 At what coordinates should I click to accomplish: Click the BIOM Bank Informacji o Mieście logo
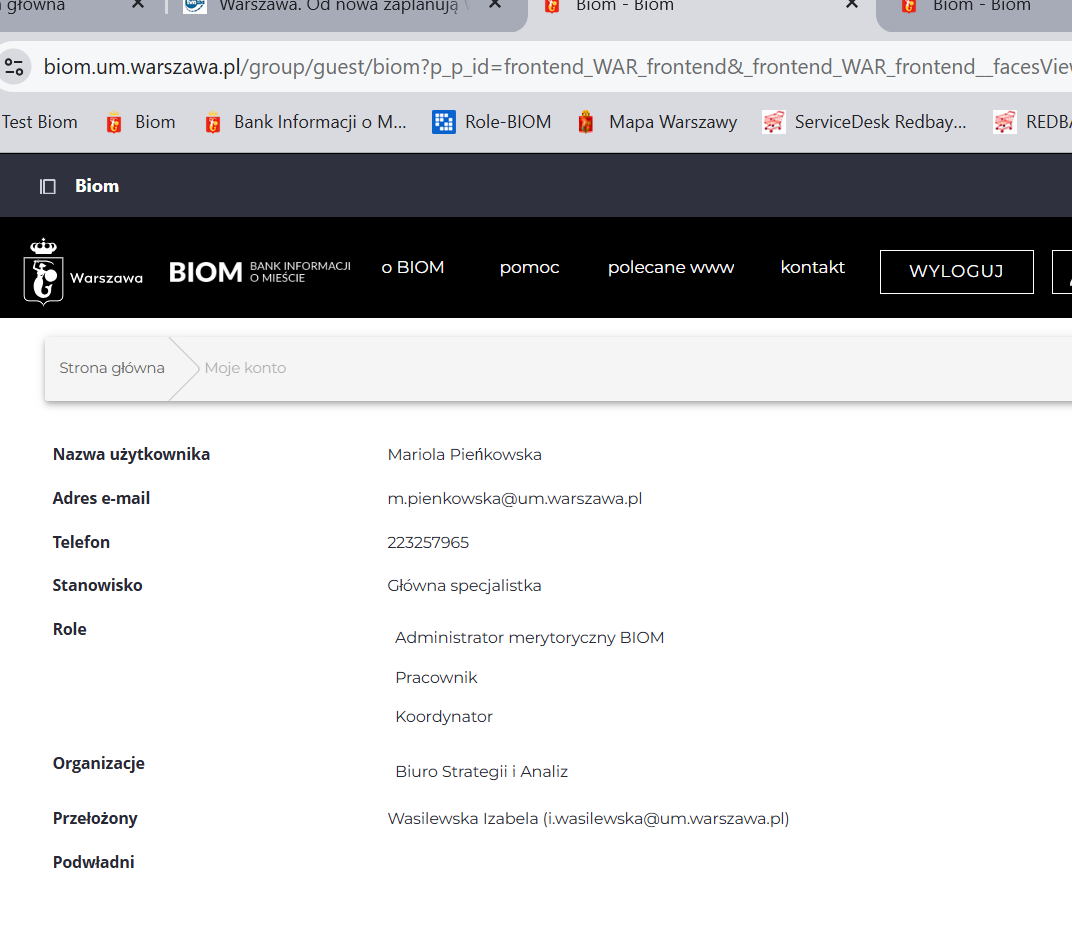(x=259, y=271)
